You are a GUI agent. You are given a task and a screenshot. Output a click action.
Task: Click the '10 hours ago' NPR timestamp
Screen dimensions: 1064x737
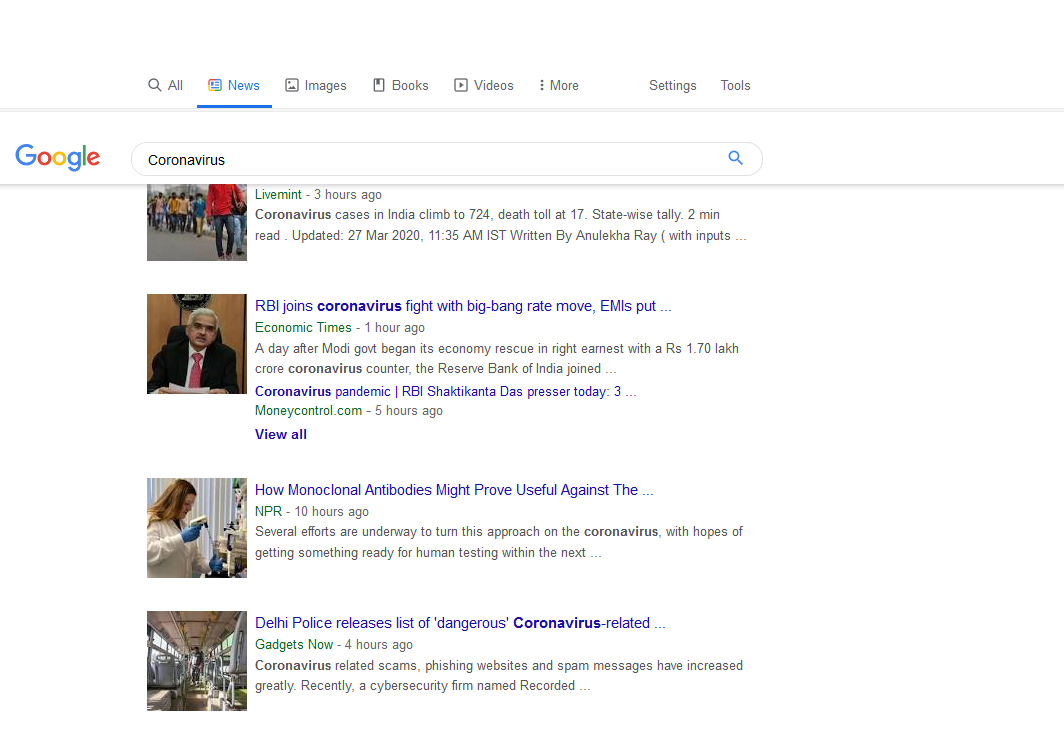tap(332, 512)
